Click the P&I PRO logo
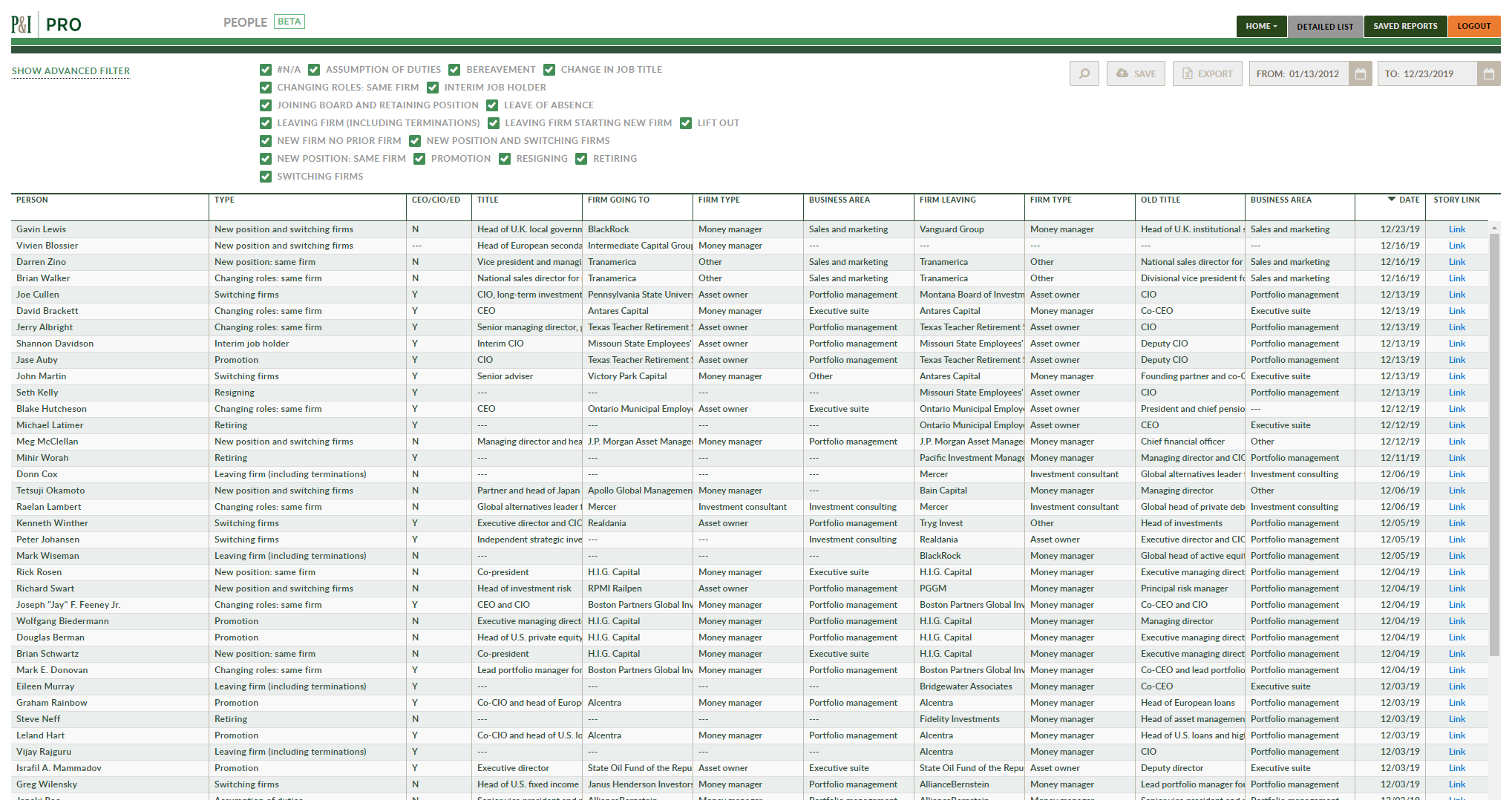This screenshot has width=1512, height=800. click(x=46, y=24)
